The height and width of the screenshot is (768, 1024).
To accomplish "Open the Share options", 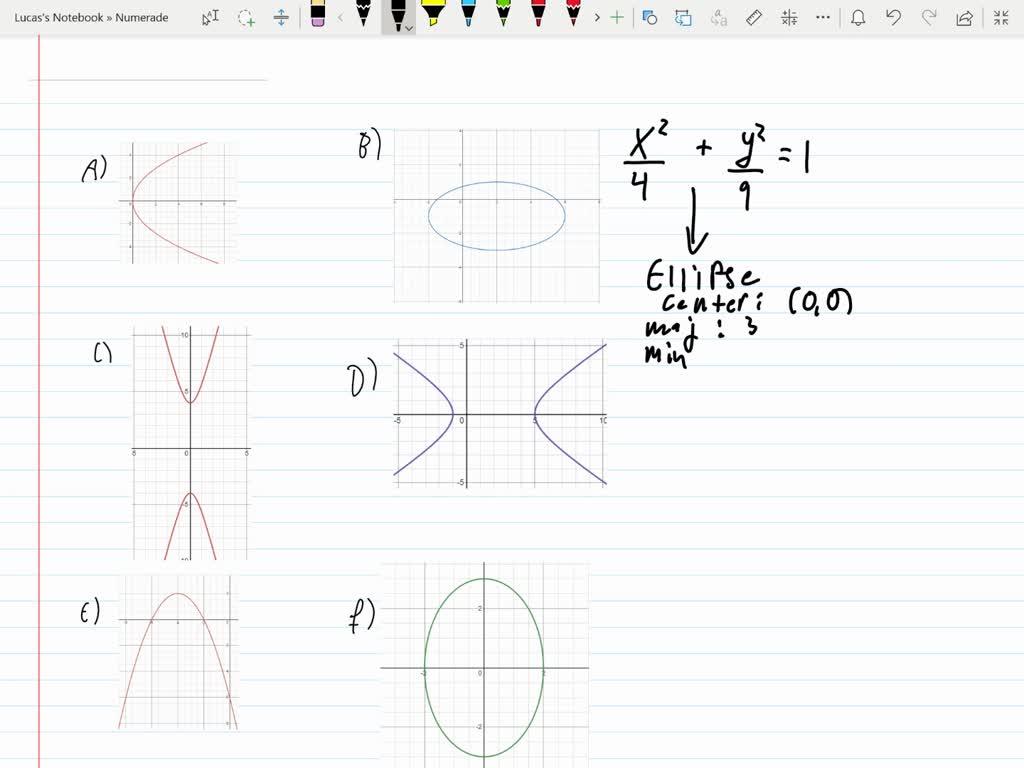I will pos(965,17).
